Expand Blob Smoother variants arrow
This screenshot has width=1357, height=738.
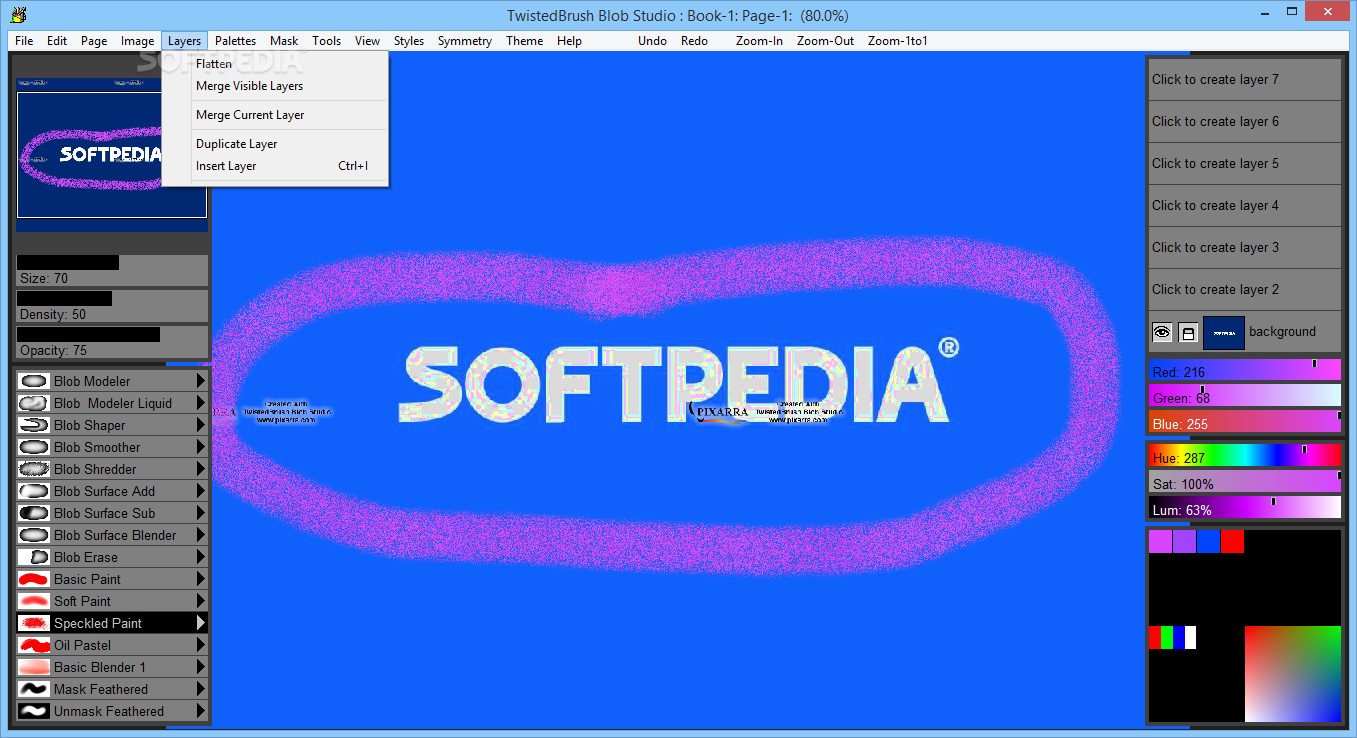[201, 447]
